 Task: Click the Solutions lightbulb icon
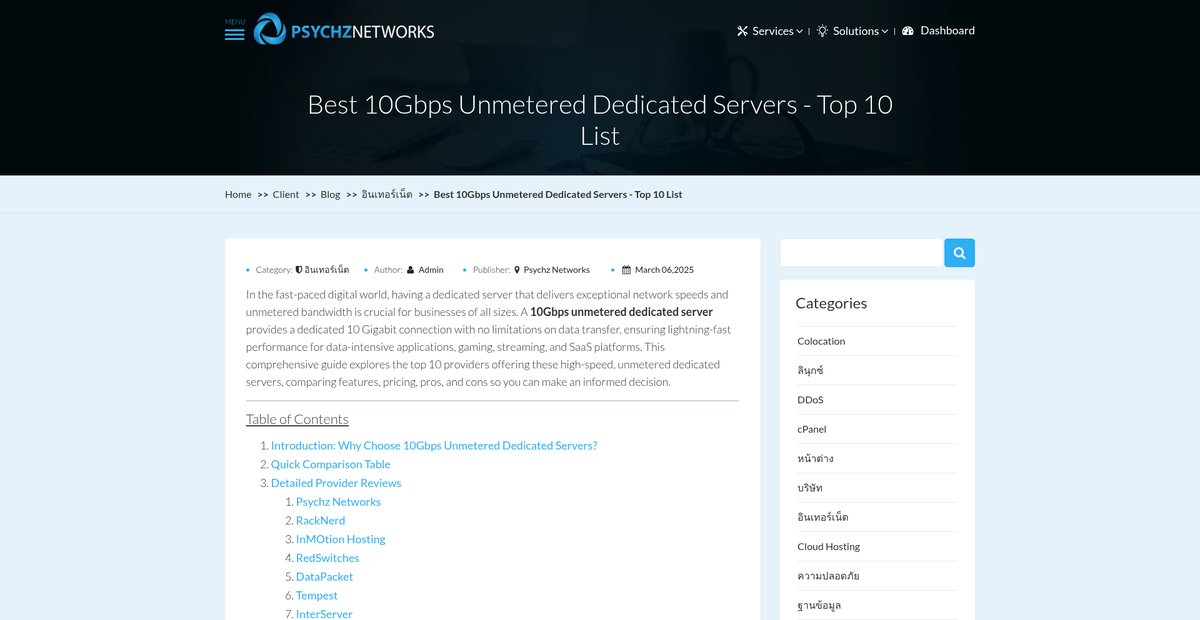[x=822, y=31]
